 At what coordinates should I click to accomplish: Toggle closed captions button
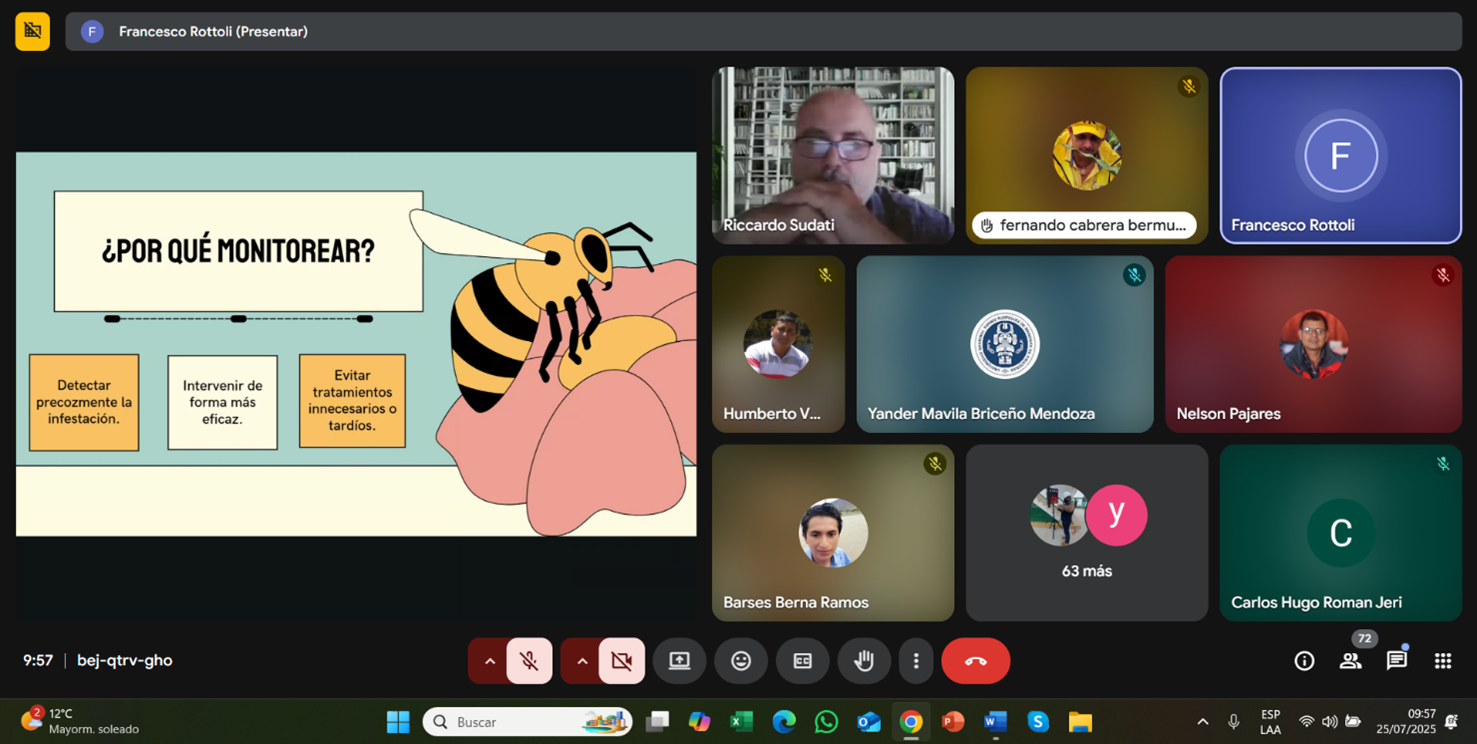802,661
